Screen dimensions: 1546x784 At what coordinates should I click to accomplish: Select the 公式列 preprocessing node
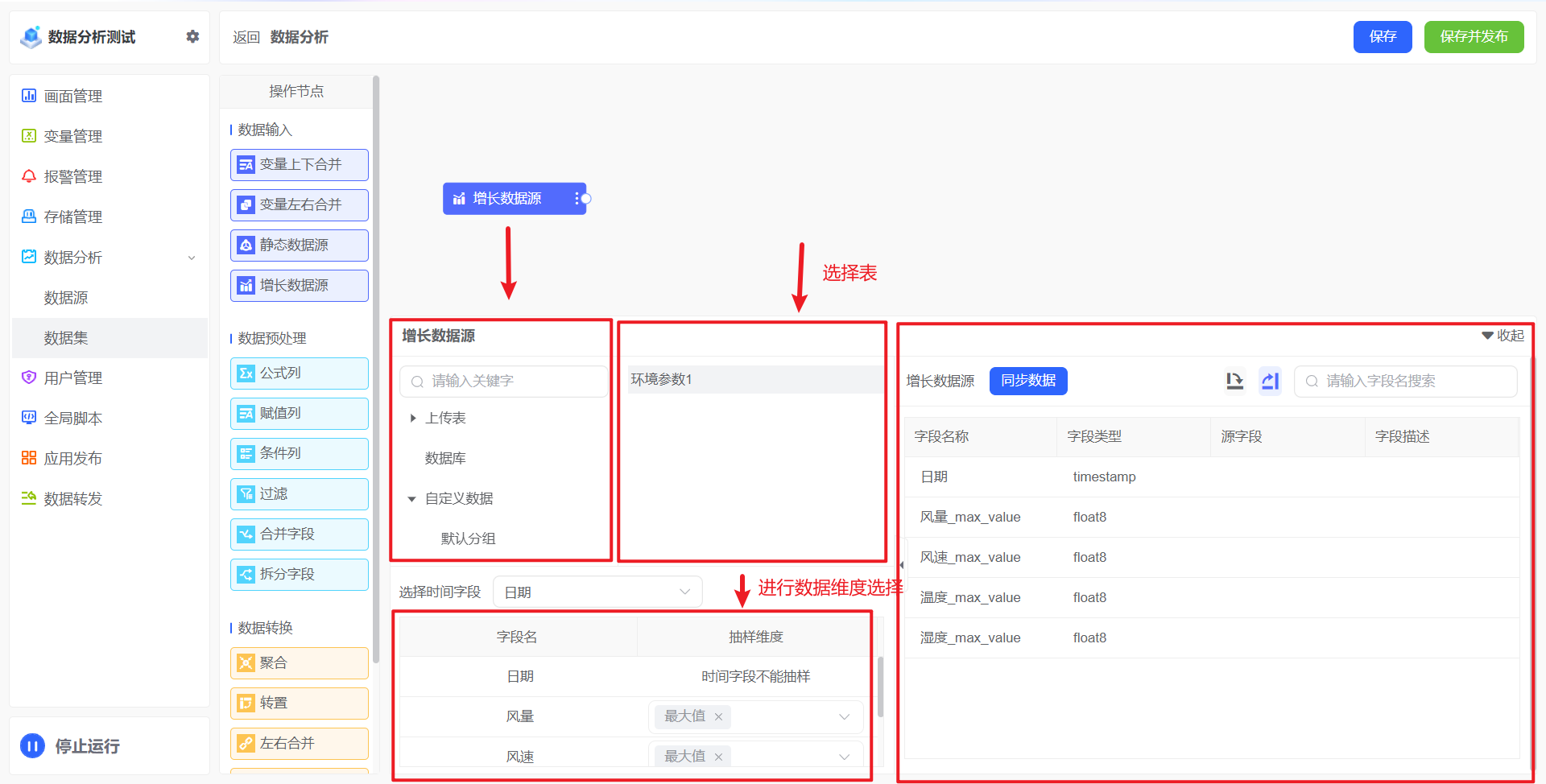click(299, 373)
